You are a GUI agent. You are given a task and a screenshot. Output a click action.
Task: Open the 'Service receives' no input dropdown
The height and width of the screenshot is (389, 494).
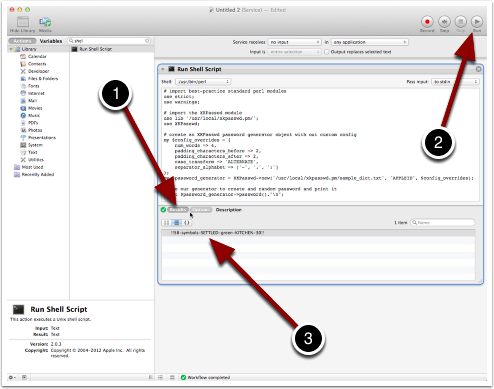[294, 42]
